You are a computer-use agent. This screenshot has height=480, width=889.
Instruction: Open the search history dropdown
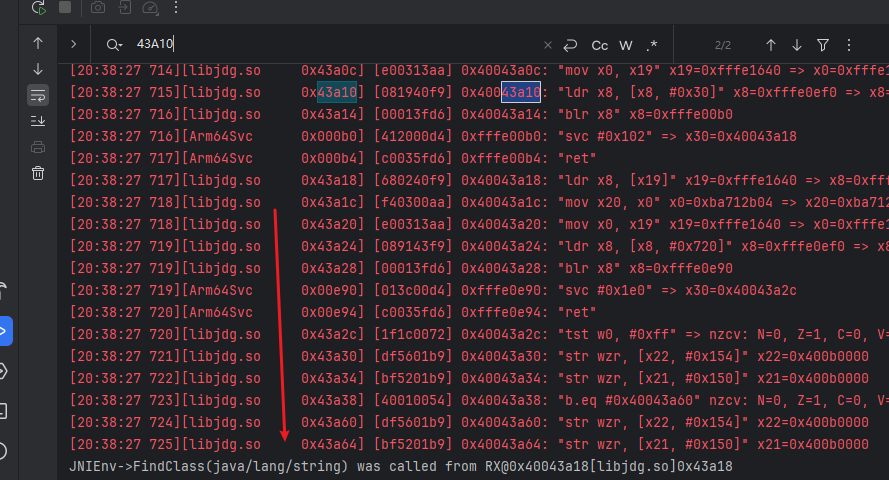(114, 45)
